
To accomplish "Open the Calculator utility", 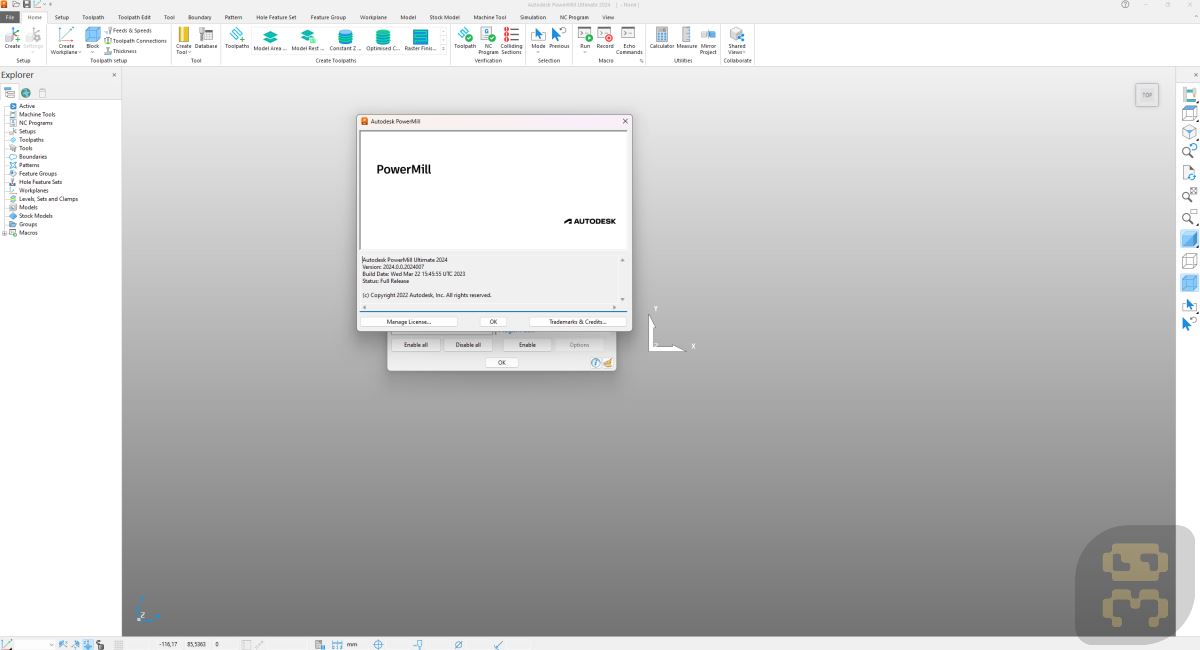I will point(662,38).
